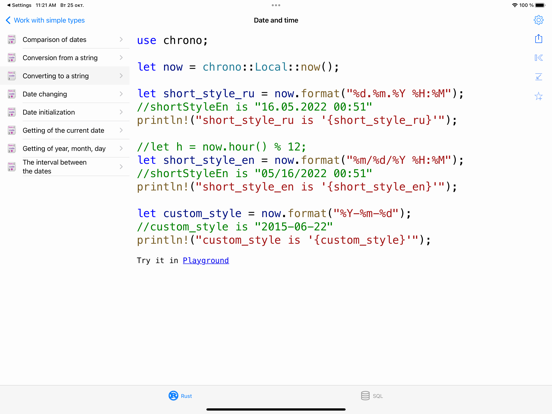Expand Comparison of dates chevron
Screen dimensions: 552x414
121,39
